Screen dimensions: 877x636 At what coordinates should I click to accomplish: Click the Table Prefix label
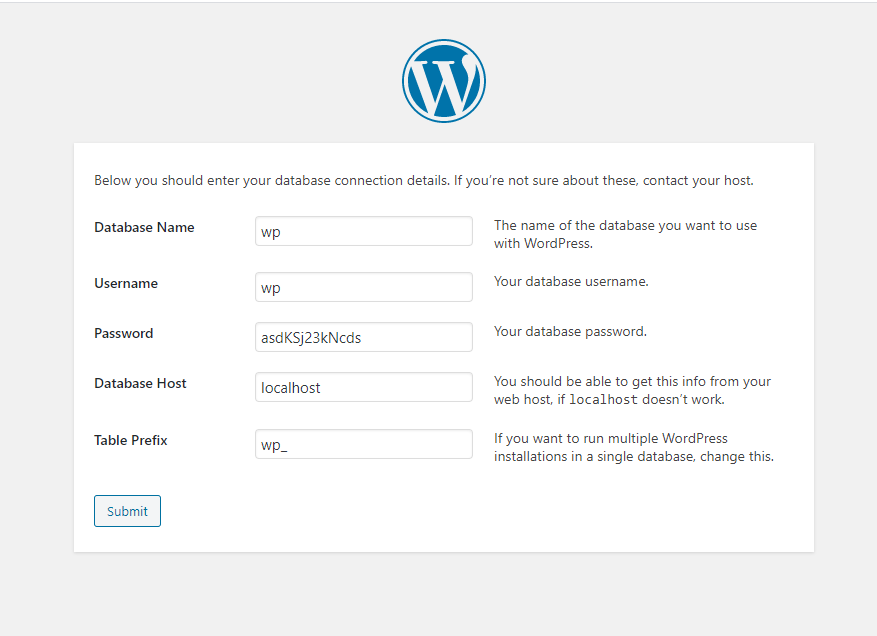coord(131,441)
